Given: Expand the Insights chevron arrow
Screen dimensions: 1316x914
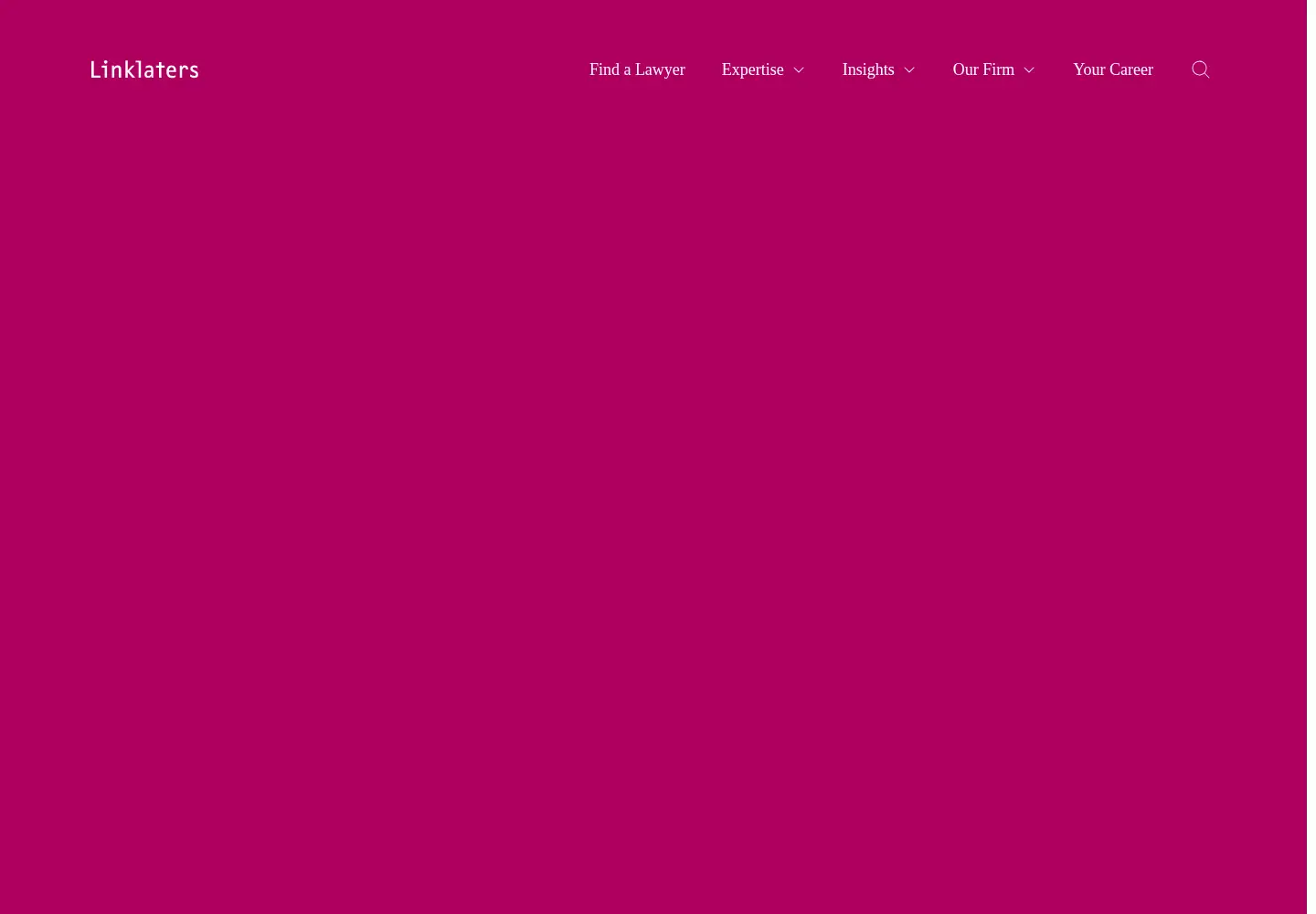Looking at the screenshot, I should click(909, 70).
